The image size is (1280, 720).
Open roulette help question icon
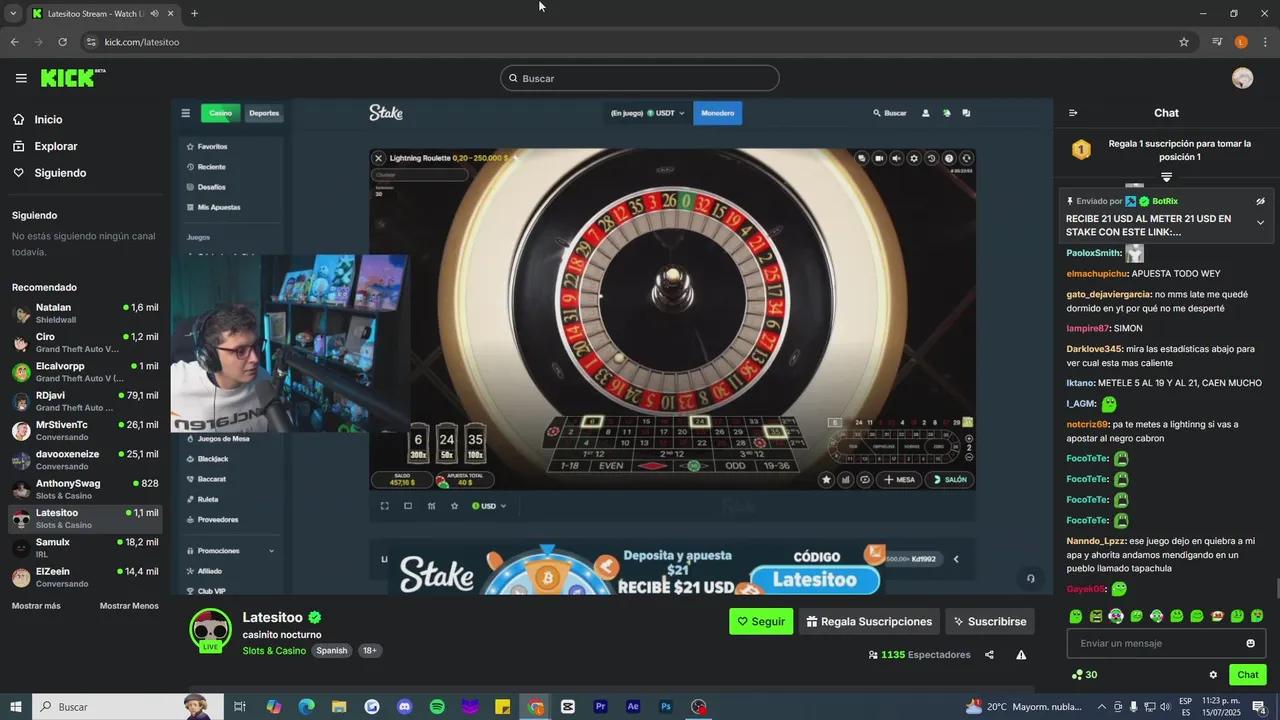[949, 158]
